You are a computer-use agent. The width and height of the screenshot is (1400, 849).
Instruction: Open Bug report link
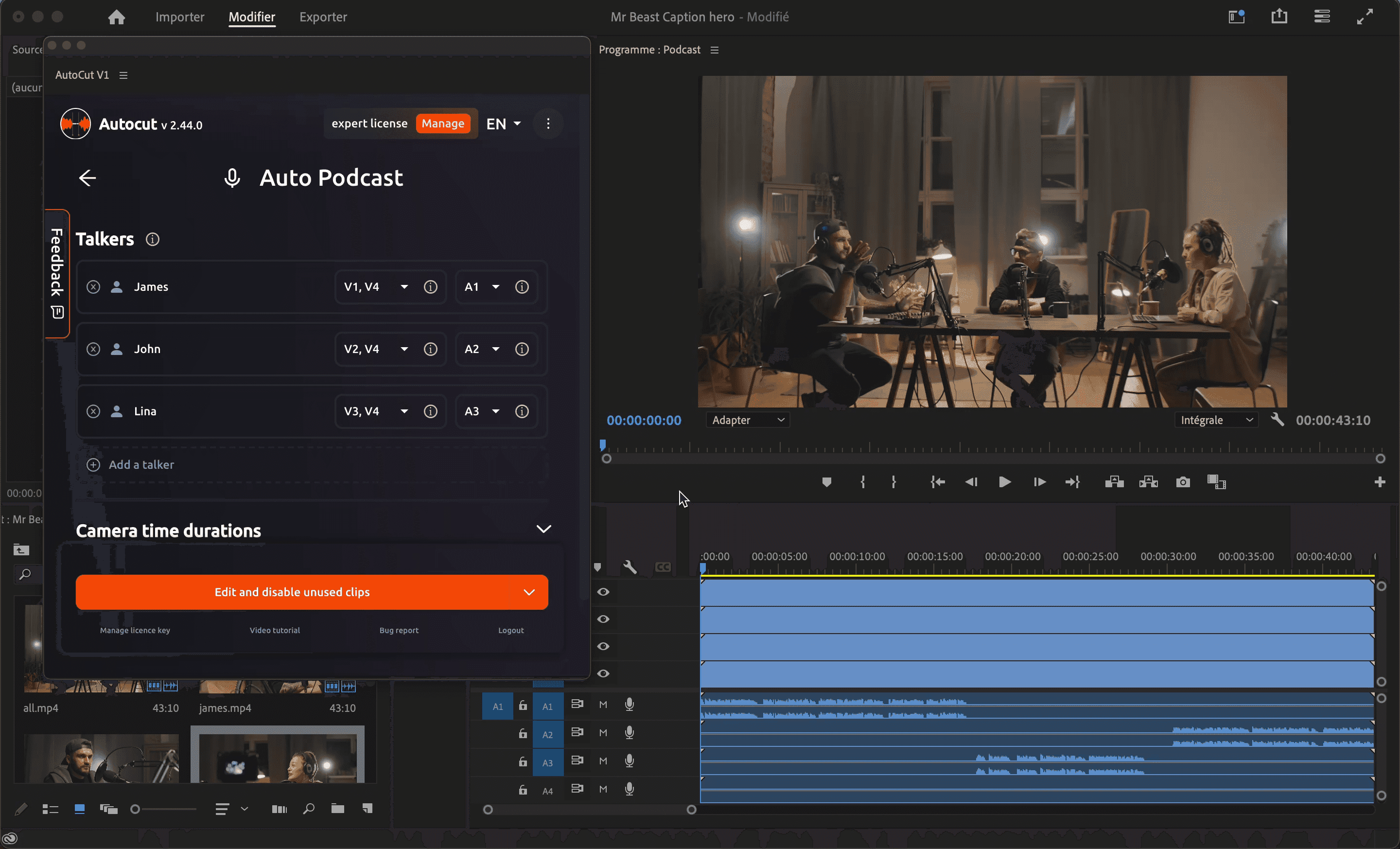coord(399,630)
